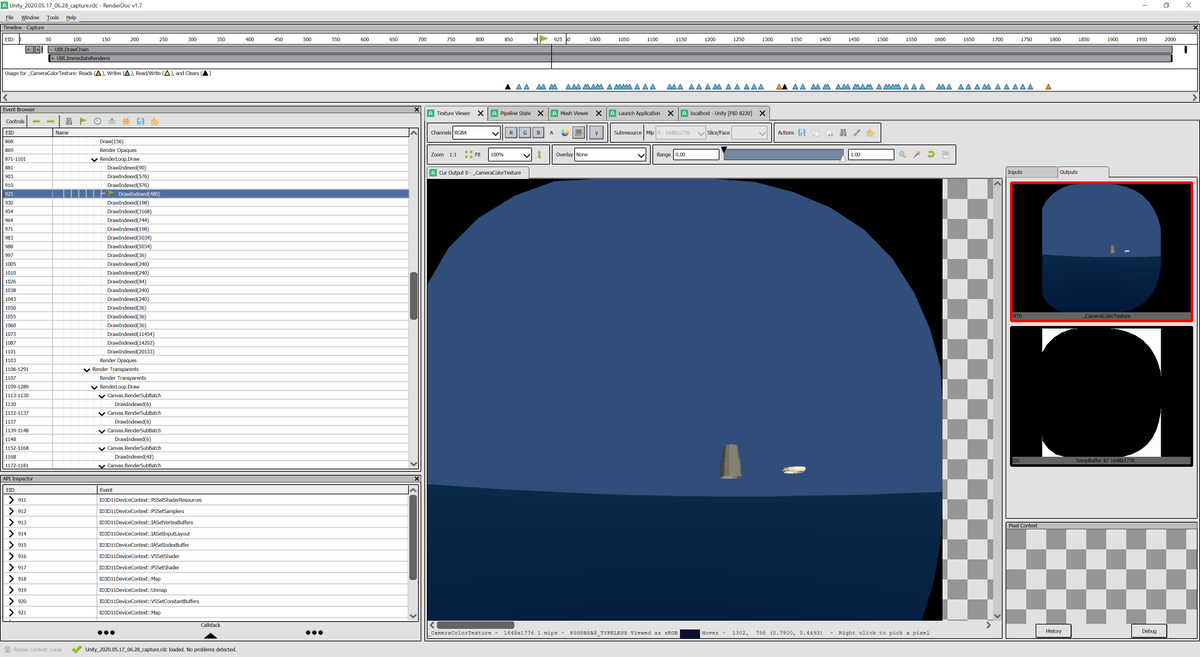Click the color wheel custom shader icon
Viewport: 1200px width, 657px height.
(565, 132)
